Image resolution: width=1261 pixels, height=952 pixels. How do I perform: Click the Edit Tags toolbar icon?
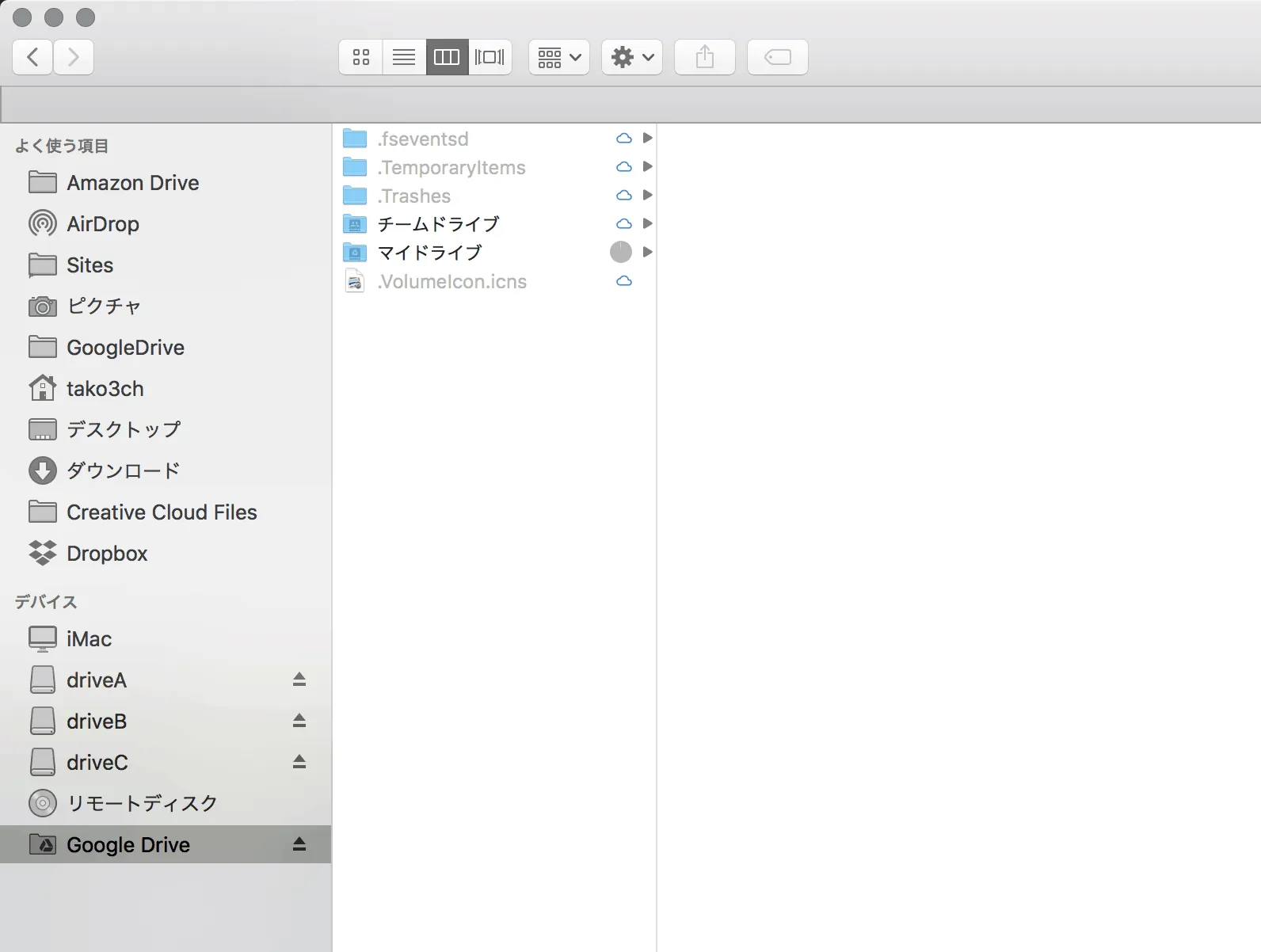click(x=778, y=57)
